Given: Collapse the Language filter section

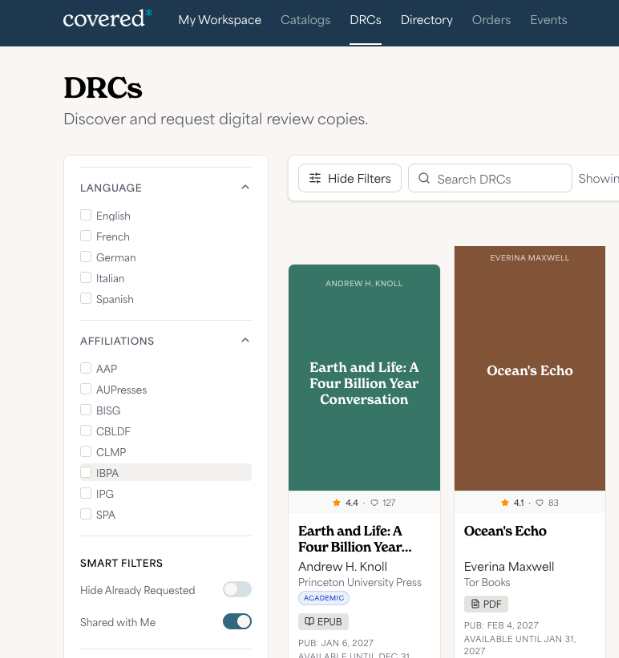Looking at the screenshot, I should [246, 187].
